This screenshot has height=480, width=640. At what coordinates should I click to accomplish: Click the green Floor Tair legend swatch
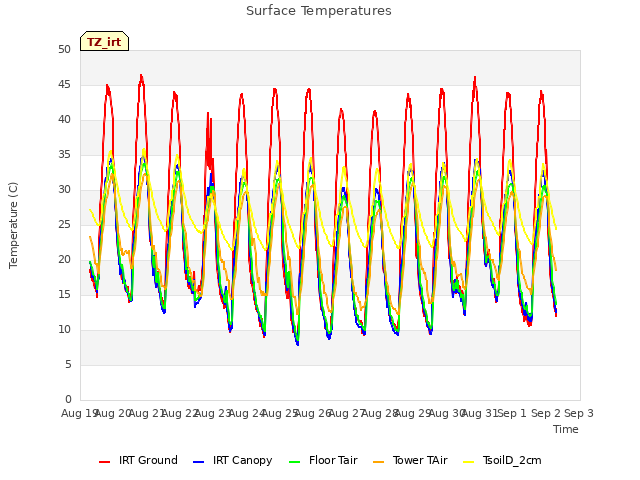(x=295, y=462)
